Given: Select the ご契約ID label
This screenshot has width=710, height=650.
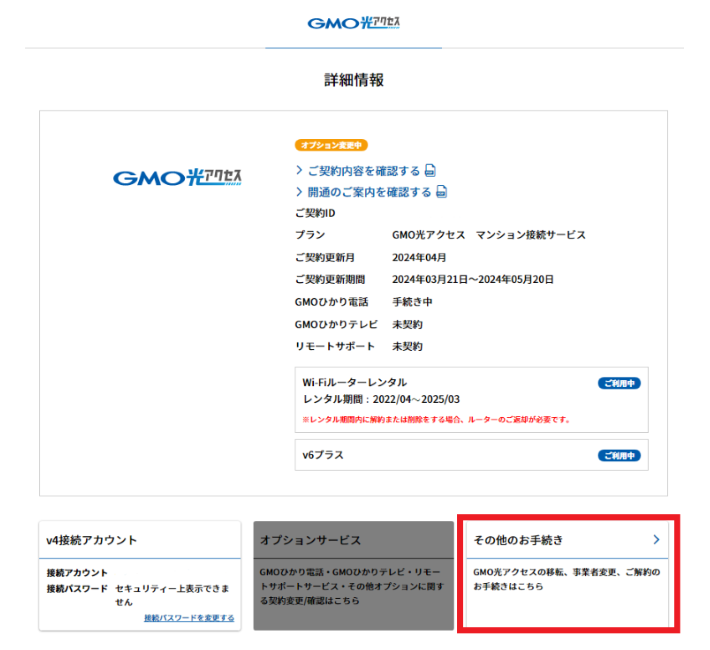Looking at the screenshot, I should (315, 213).
